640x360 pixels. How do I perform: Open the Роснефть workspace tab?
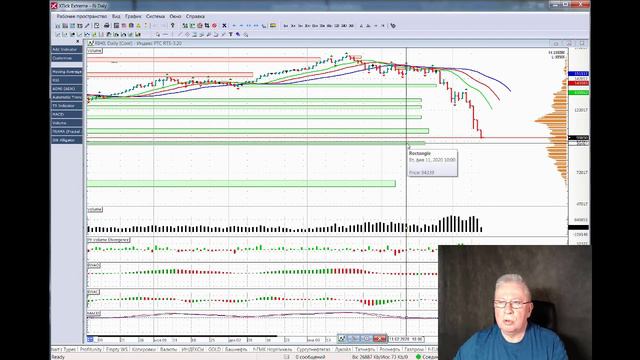389,350
